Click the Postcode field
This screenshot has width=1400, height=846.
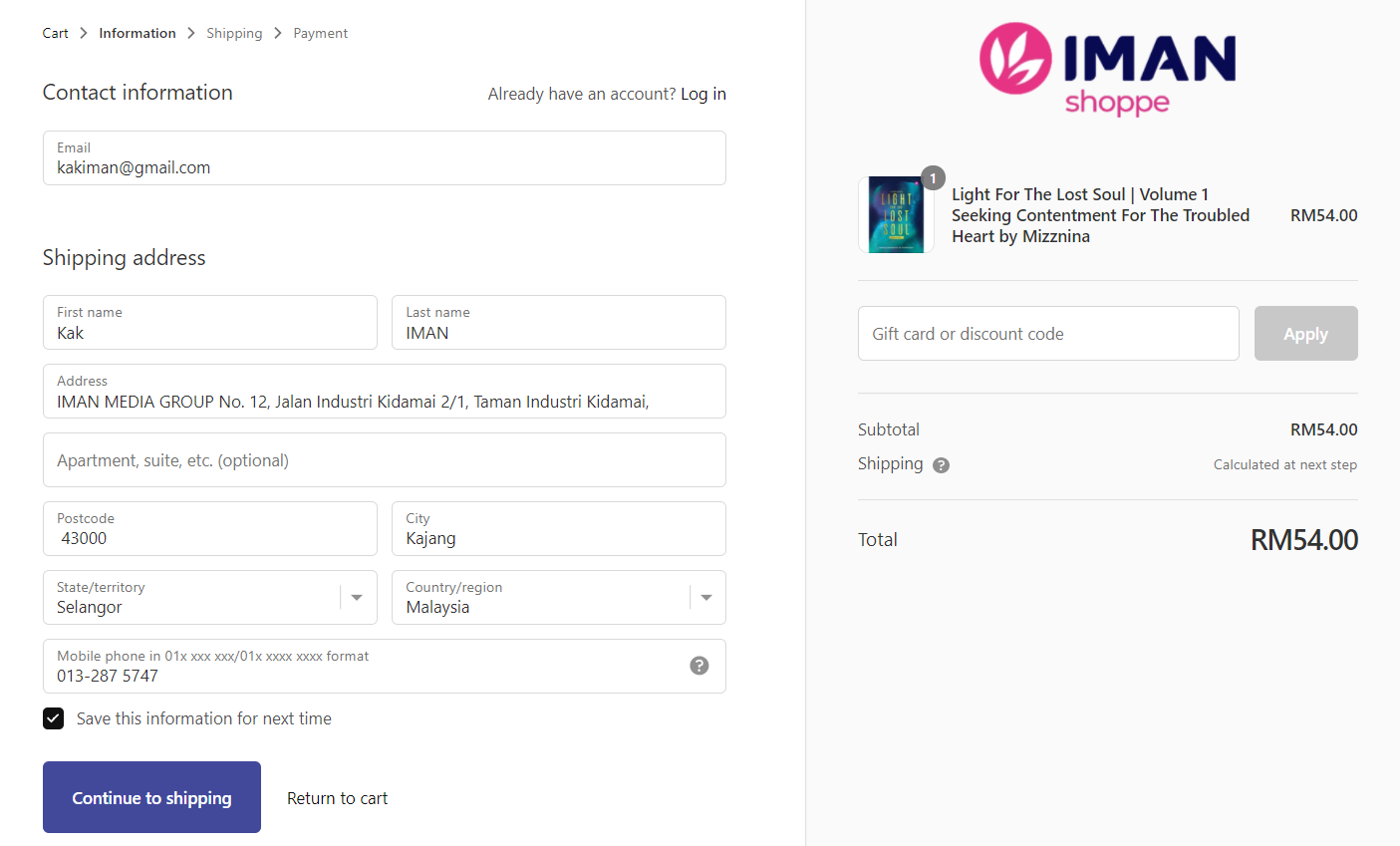pyautogui.click(x=210, y=529)
